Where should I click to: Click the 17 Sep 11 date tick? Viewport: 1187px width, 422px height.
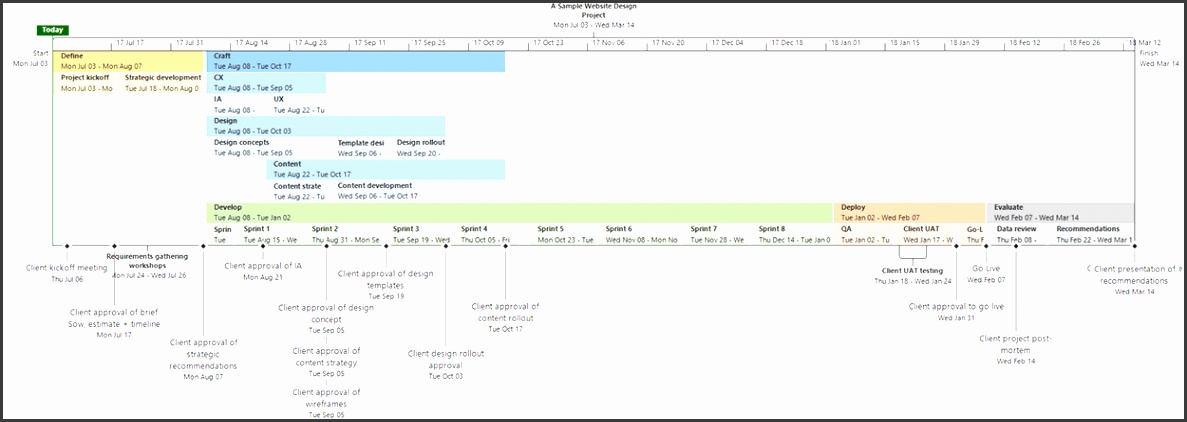coord(369,43)
